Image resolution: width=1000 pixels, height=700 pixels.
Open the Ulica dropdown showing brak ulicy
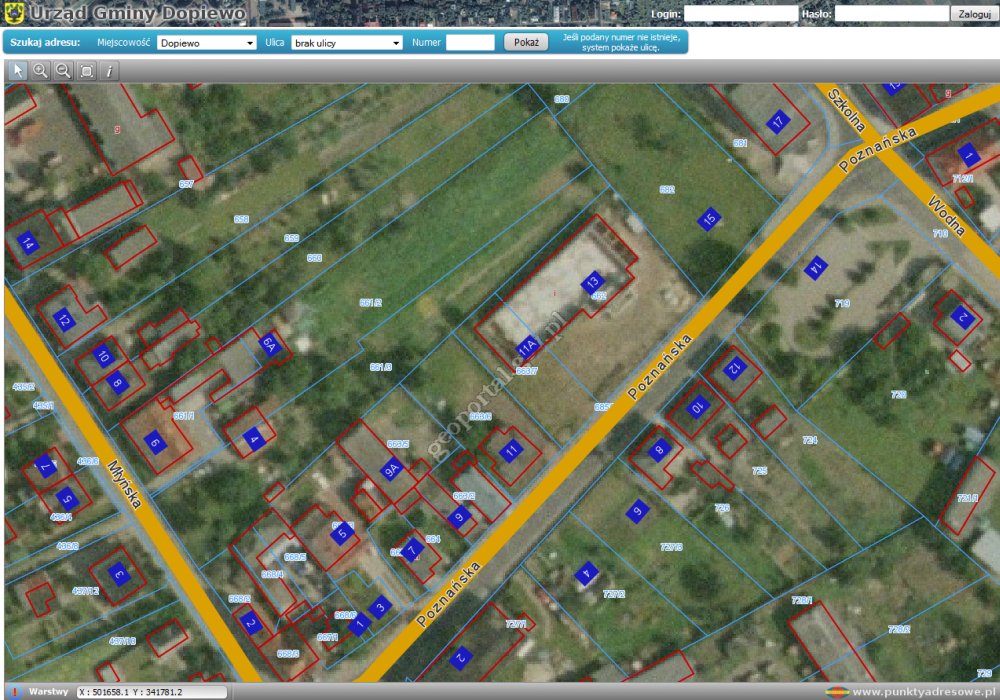(347, 43)
